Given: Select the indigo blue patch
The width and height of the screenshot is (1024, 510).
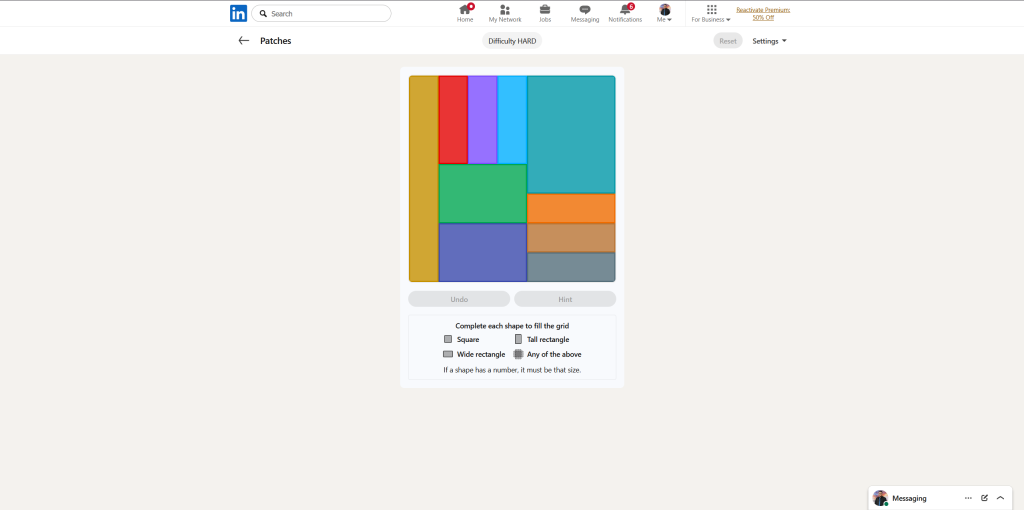Looking at the screenshot, I should click(483, 252).
